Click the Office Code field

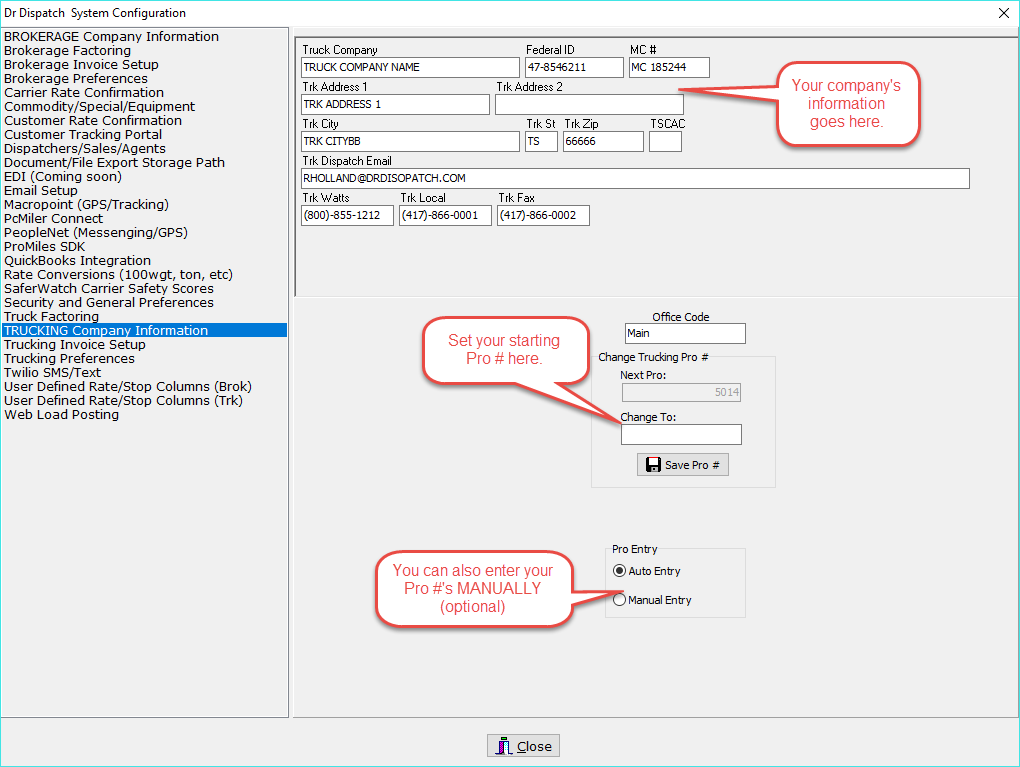[685, 333]
